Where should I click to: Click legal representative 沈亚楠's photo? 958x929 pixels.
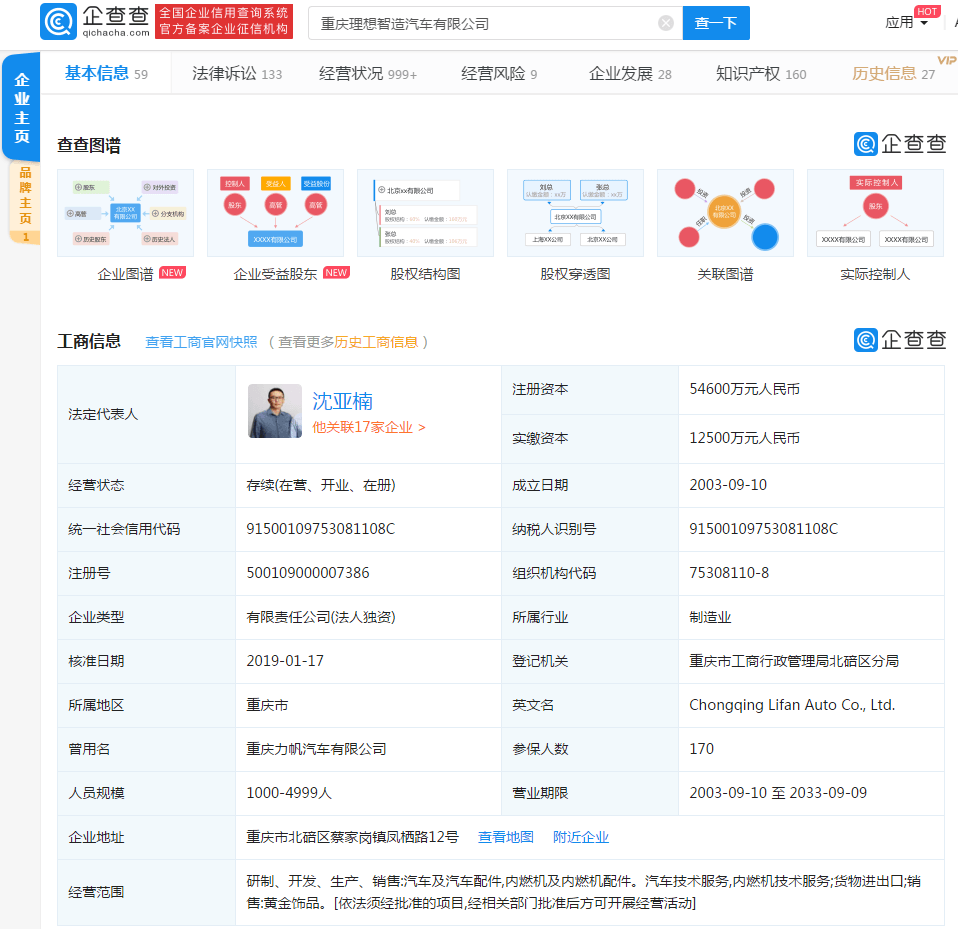[275, 410]
